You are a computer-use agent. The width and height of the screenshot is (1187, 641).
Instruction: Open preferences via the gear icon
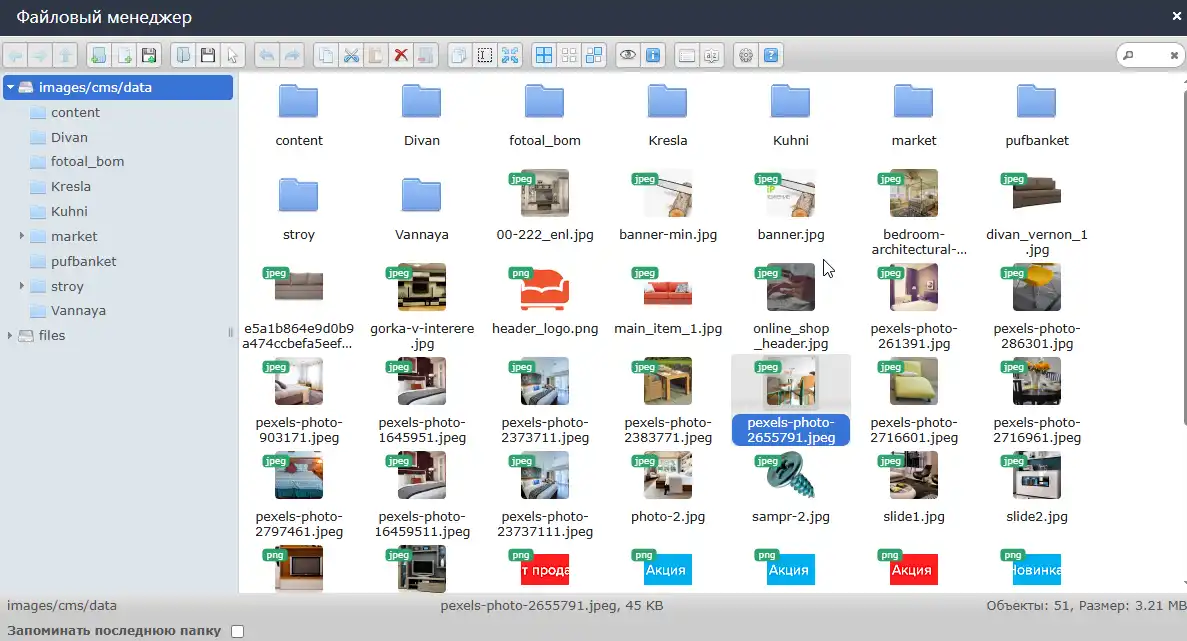(745, 55)
